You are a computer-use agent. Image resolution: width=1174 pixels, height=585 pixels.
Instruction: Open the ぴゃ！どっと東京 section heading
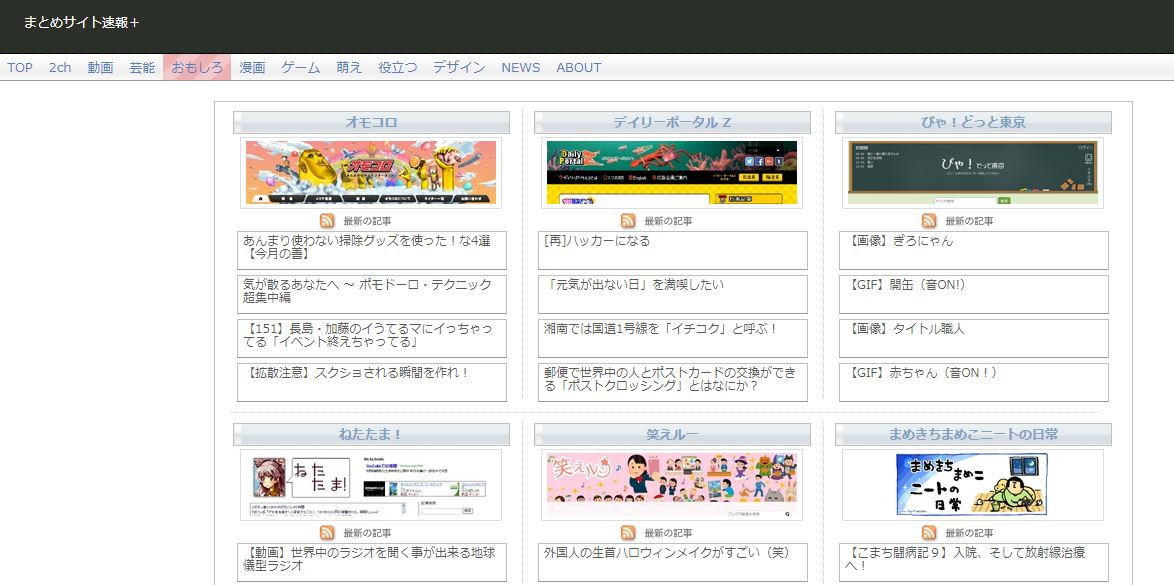pyautogui.click(x=973, y=122)
